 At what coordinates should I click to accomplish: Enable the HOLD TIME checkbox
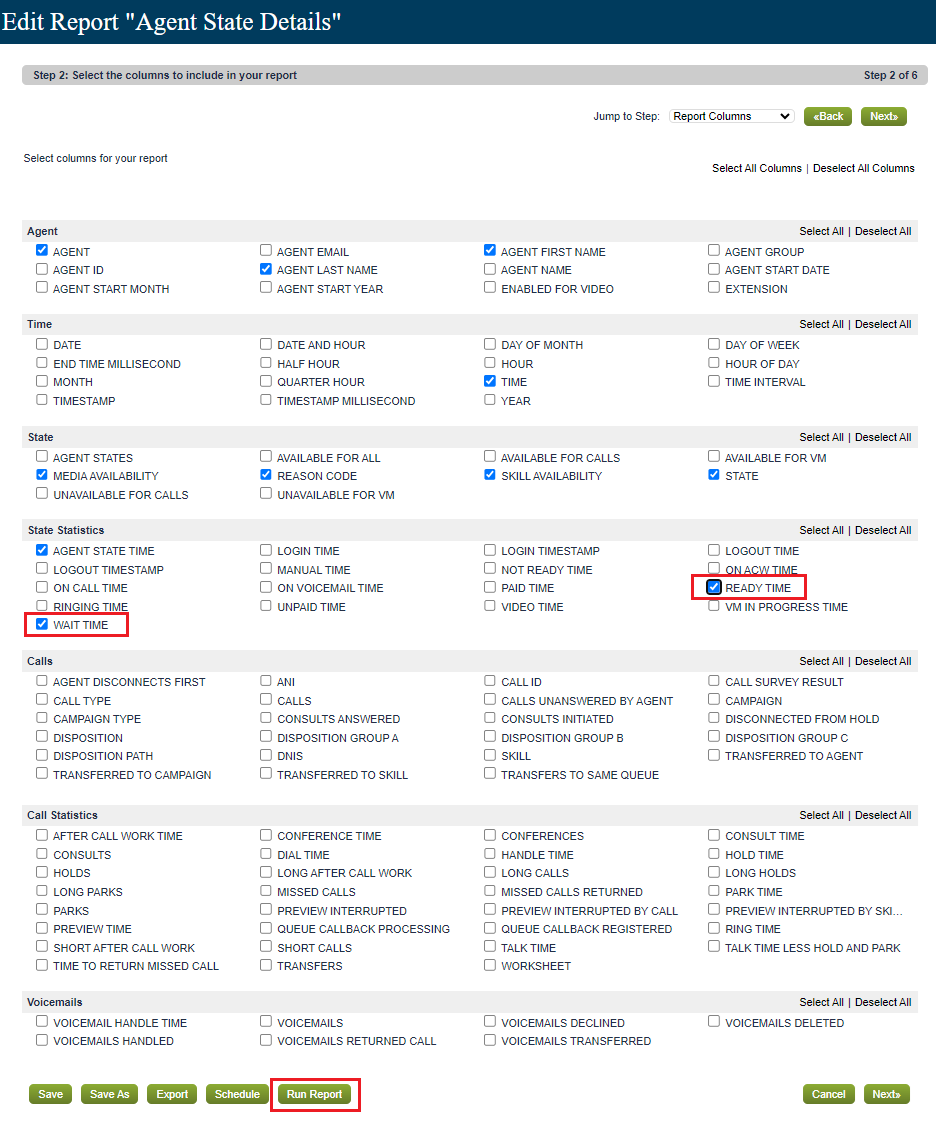point(713,854)
